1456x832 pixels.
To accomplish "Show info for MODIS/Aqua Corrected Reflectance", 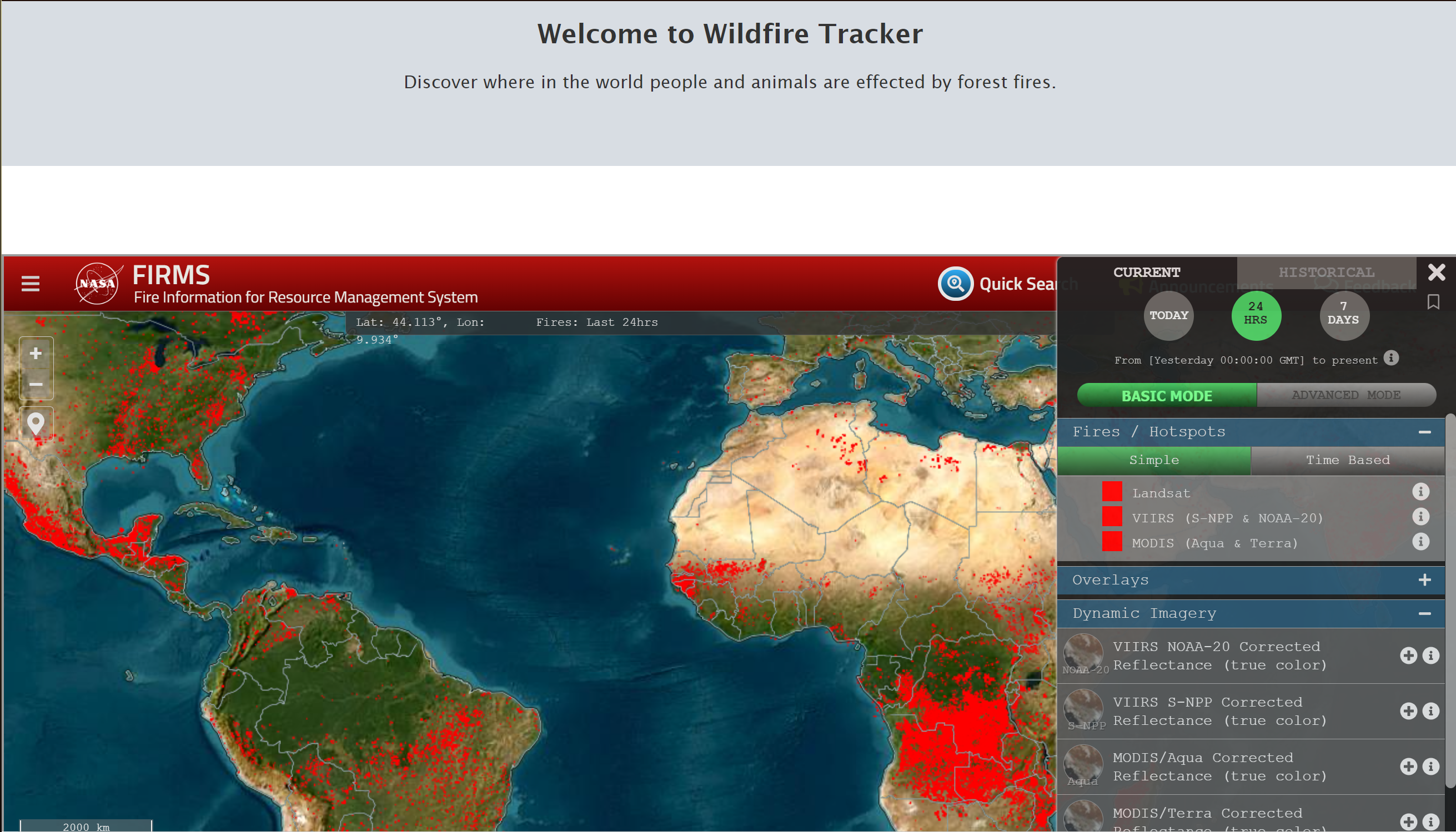I will [x=1430, y=767].
